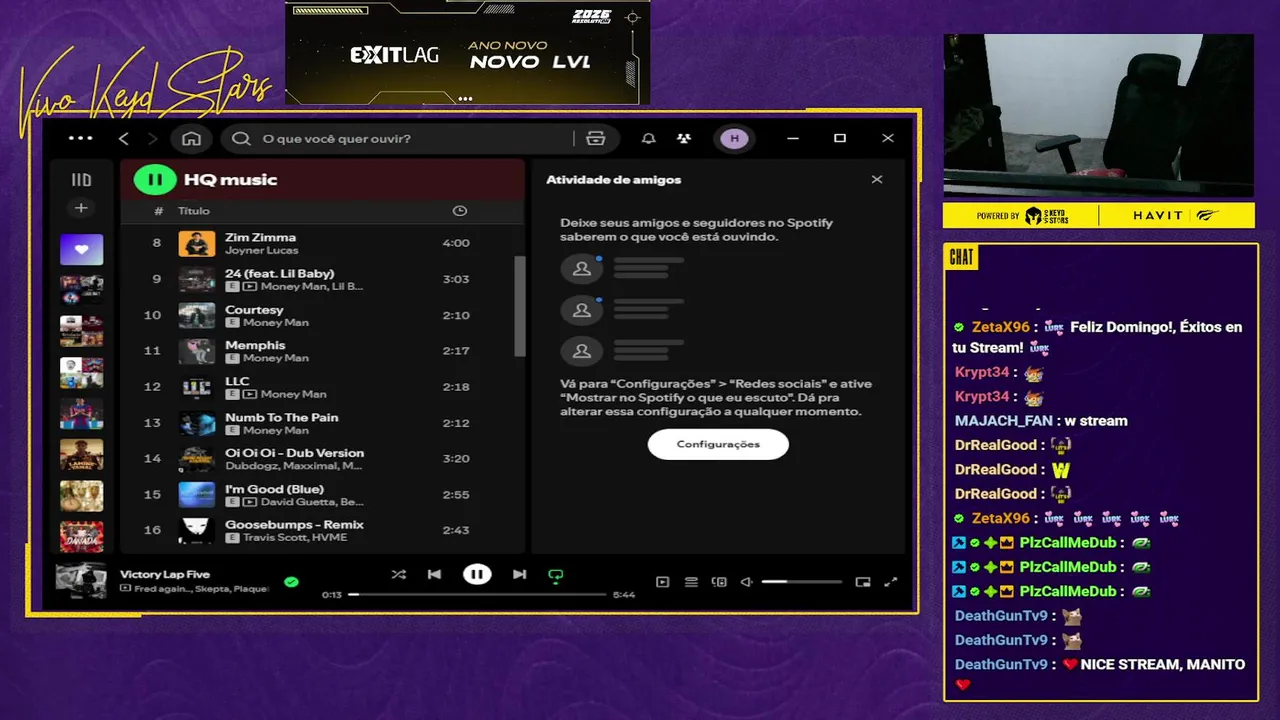The height and width of the screenshot is (720, 1280).
Task: Open the miniplayer icon
Action: tap(863, 582)
